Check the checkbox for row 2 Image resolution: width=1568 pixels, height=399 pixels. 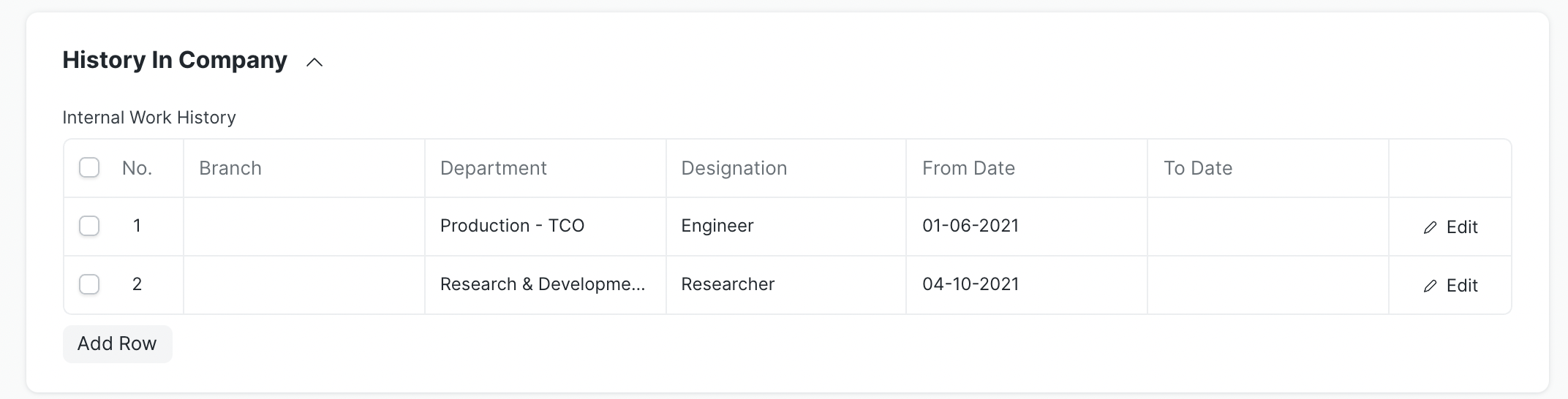tap(89, 284)
